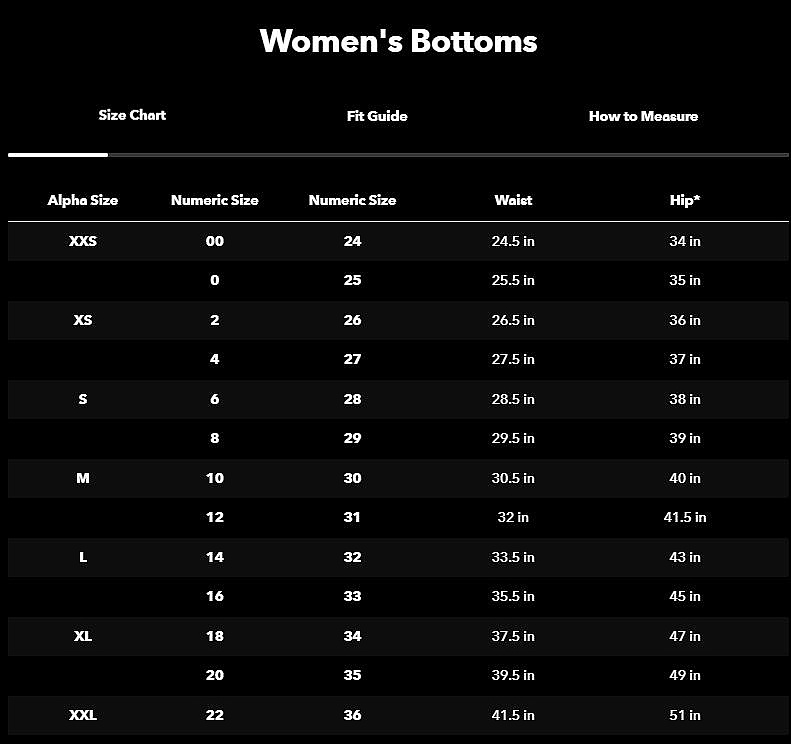This screenshot has height=744, width=791.
Task: Click the Women's Bottoms heading
Action: pos(398,41)
